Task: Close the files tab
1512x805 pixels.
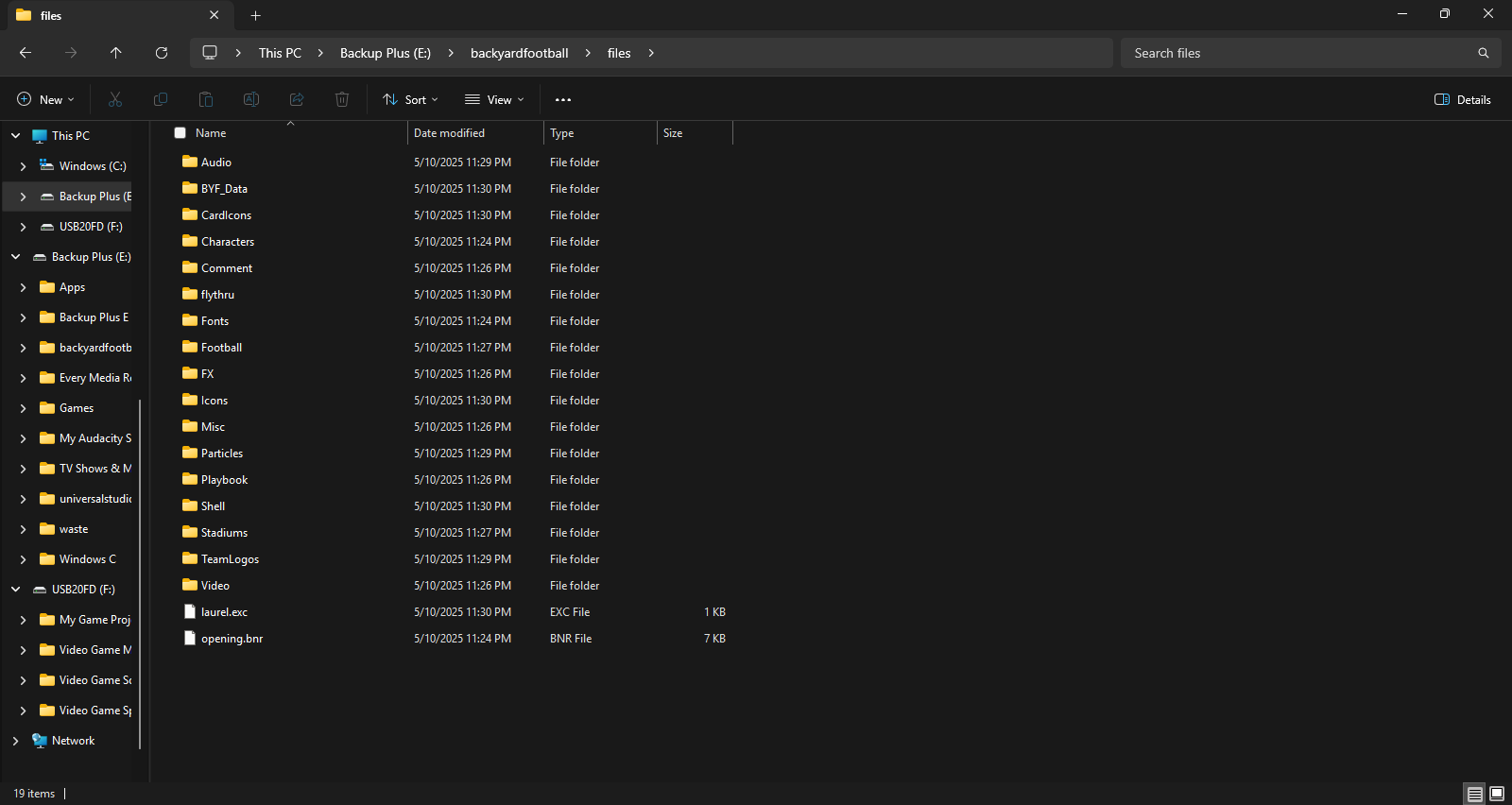Action: [215, 15]
